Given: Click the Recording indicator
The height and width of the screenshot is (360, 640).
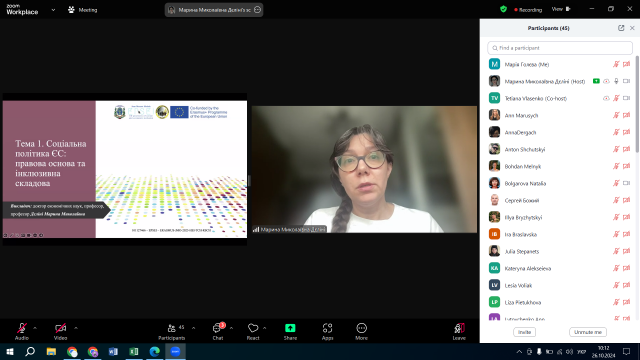Looking at the screenshot, I should [x=528, y=9].
